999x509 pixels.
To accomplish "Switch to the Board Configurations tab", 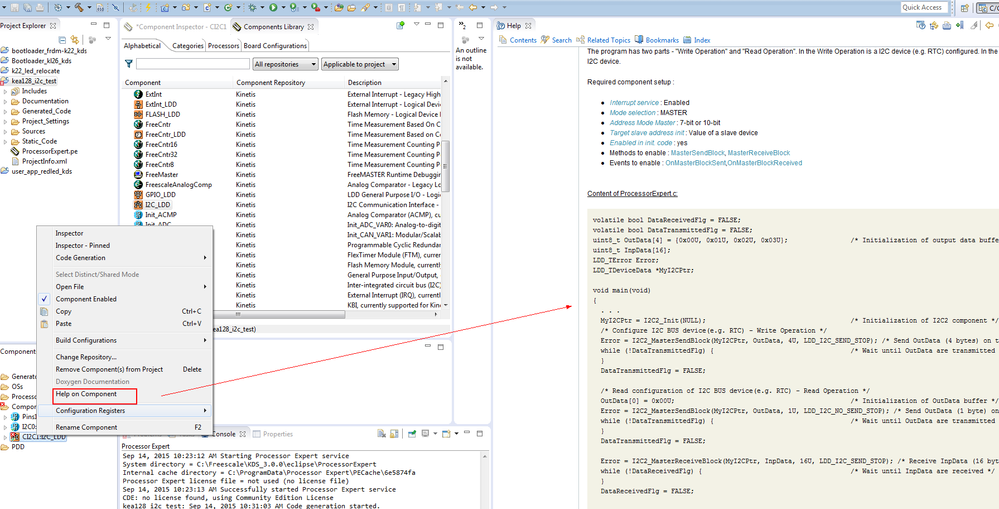I will pos(276,45).
